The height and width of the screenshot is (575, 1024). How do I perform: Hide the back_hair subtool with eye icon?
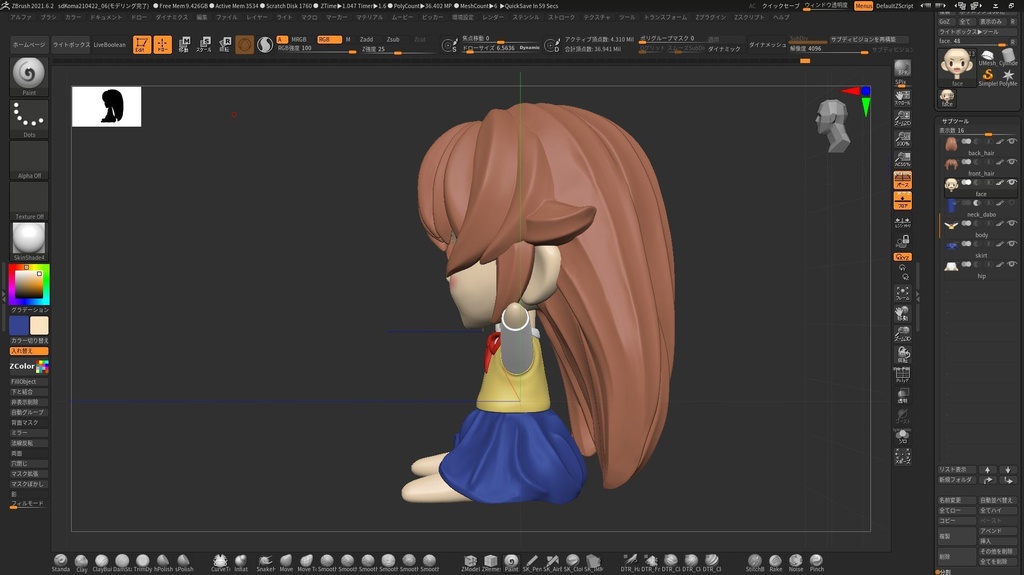coord(1011,142)
